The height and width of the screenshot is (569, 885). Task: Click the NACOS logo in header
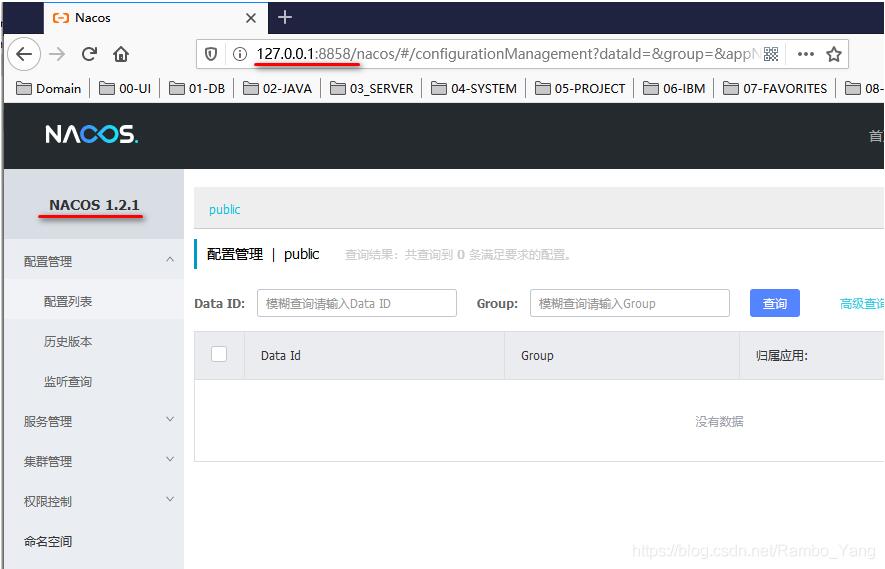(x=91, y=135)
